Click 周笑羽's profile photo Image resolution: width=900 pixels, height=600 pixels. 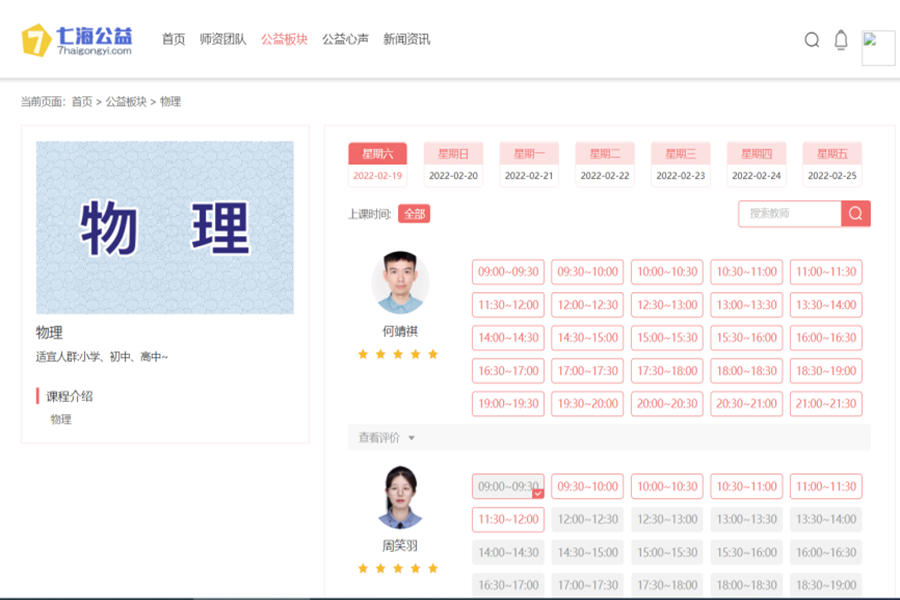400,497
